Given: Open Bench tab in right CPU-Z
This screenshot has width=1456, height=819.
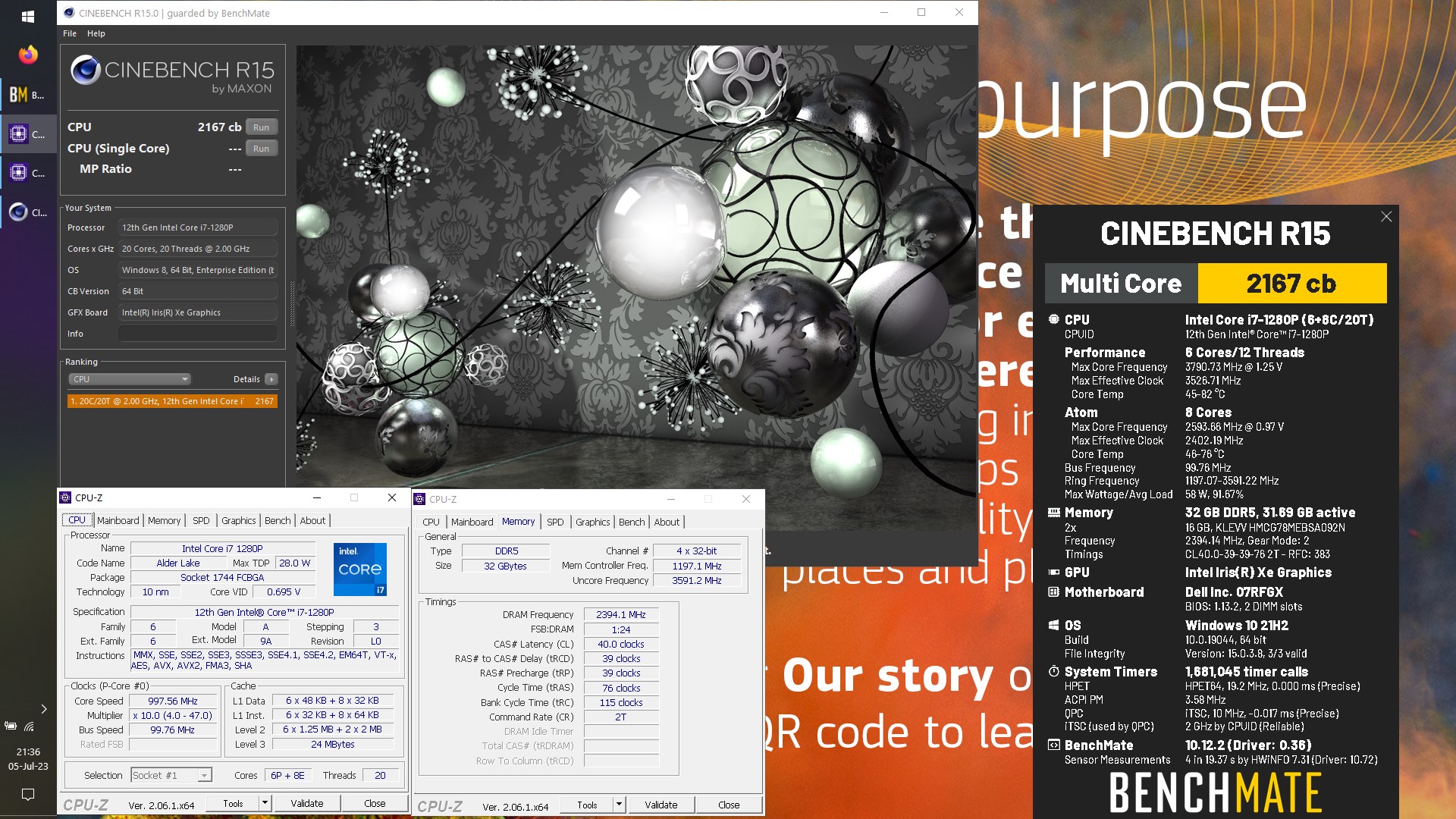Looking at the screenshot, I should point(632,522).
